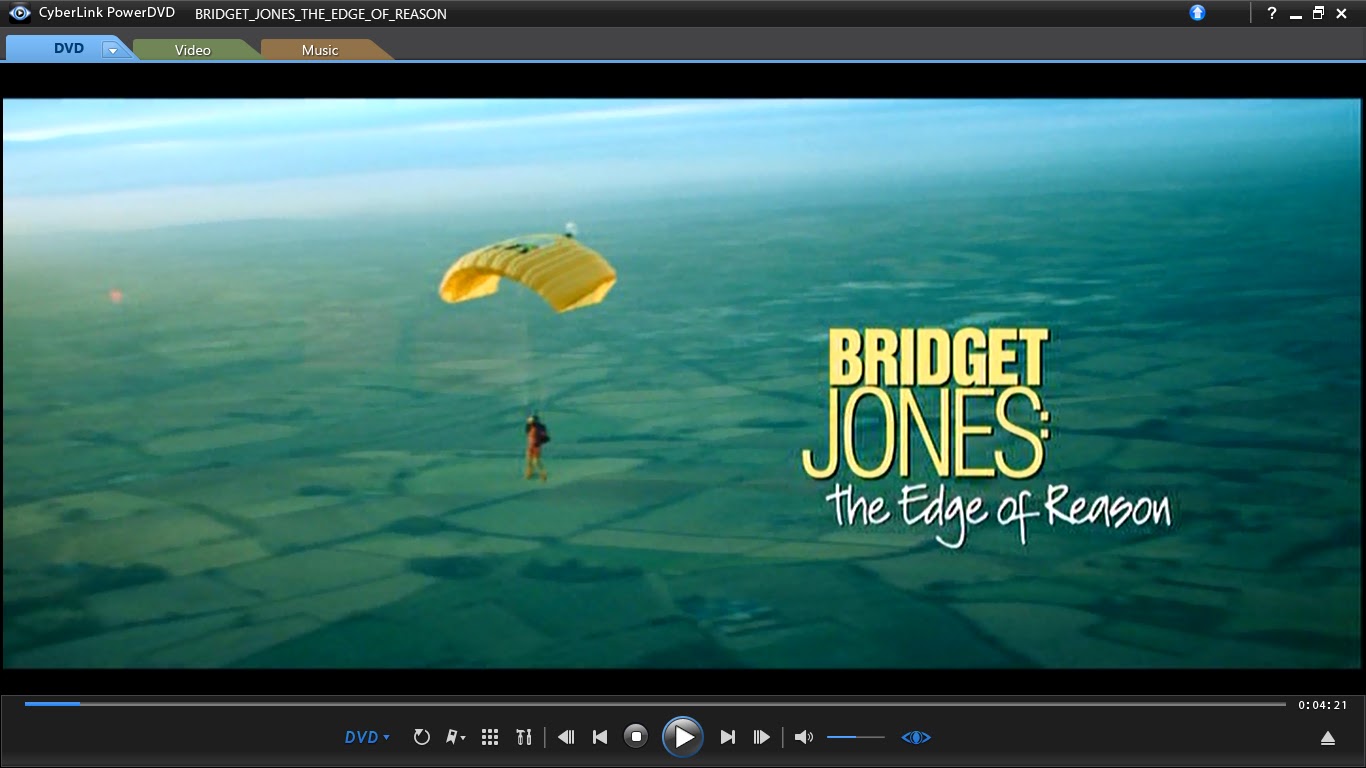Go back to the previous chapter
Viewport: 1366px width, 768px height.
click(x=600, y=737)
